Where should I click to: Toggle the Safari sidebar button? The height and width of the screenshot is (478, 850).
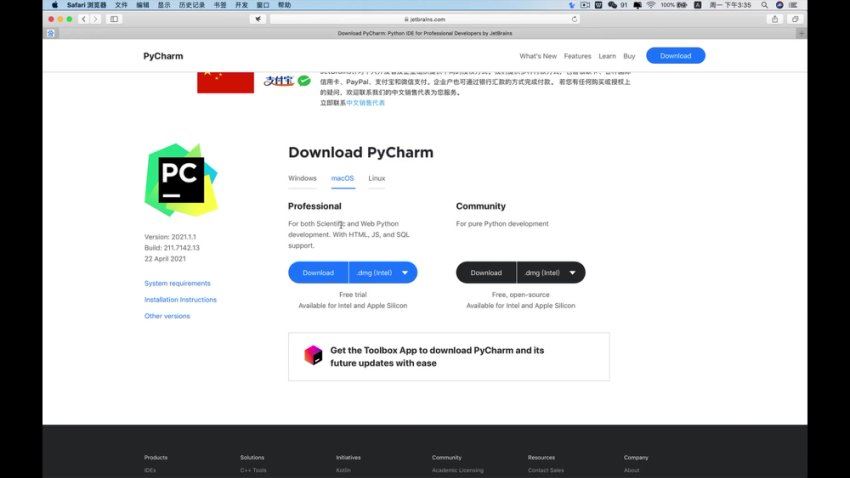coord(114,19)
